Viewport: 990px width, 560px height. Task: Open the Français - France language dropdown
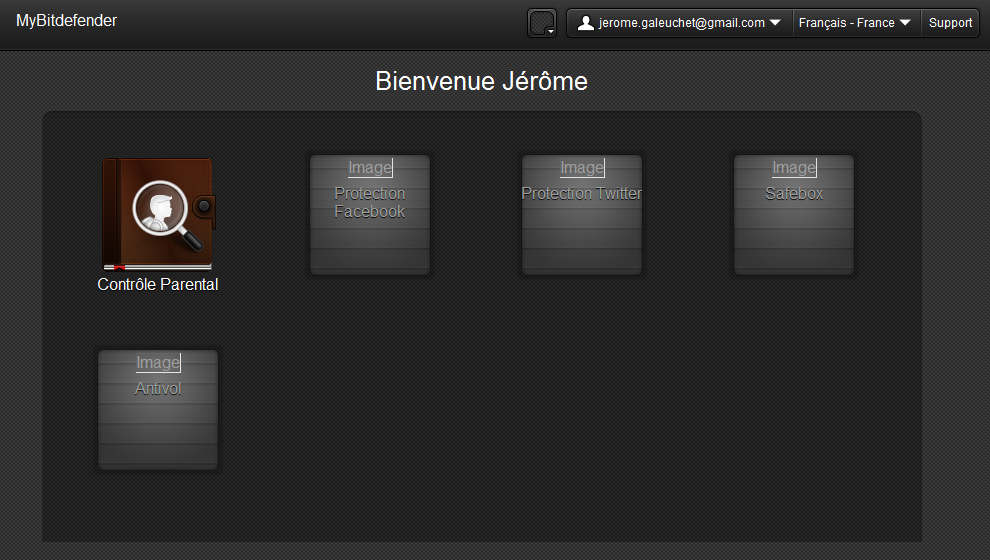856,23
